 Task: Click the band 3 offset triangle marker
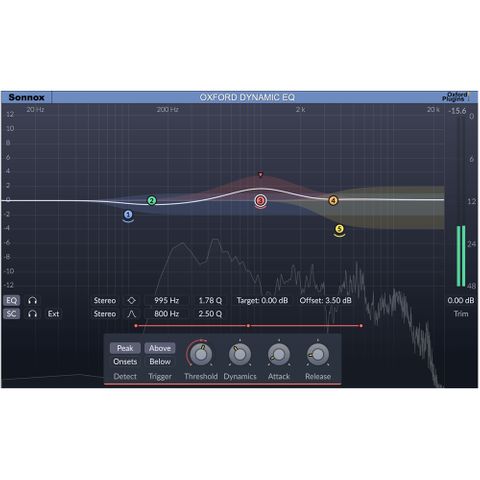click(x=261, y=174)
